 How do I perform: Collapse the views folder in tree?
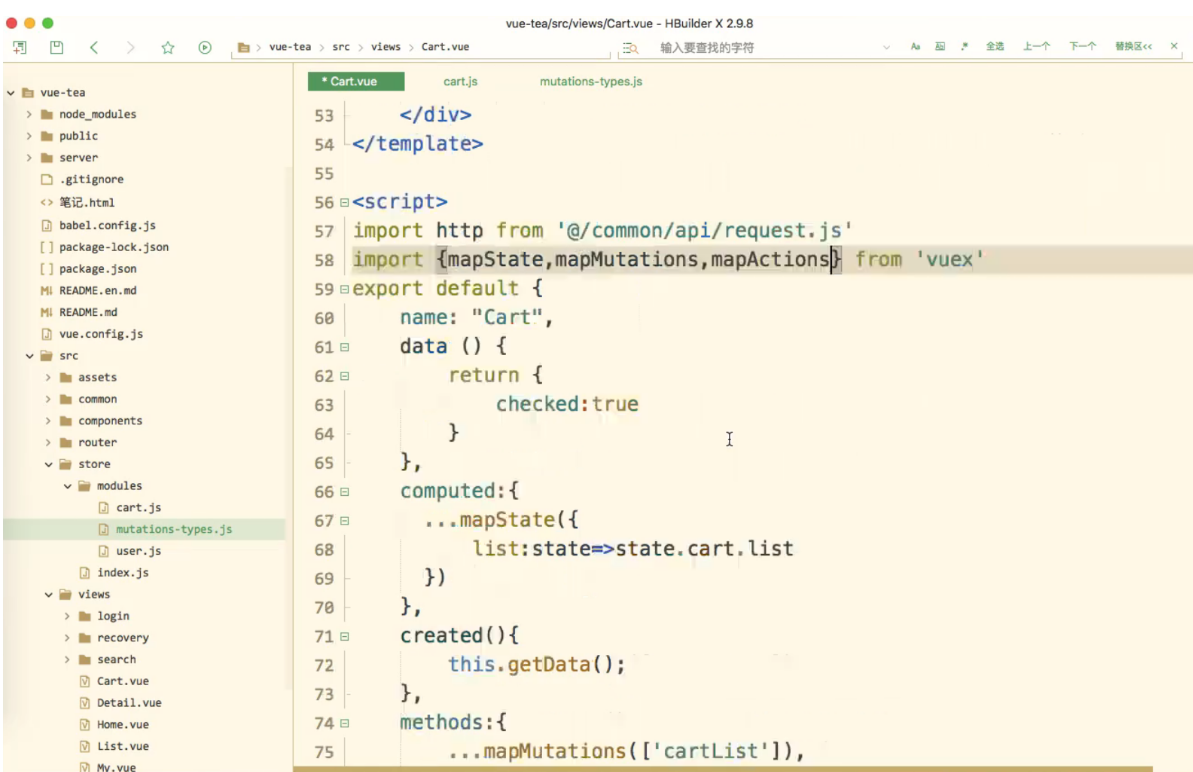pyautogui.click(x=48, y=595)
